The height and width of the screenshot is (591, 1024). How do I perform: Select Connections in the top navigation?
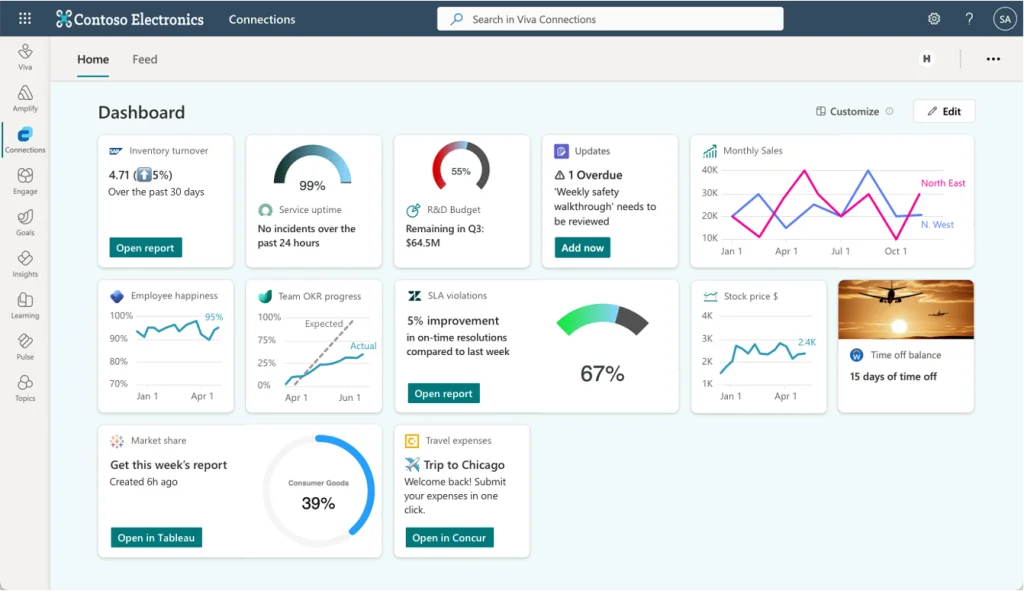coord(261,18)
